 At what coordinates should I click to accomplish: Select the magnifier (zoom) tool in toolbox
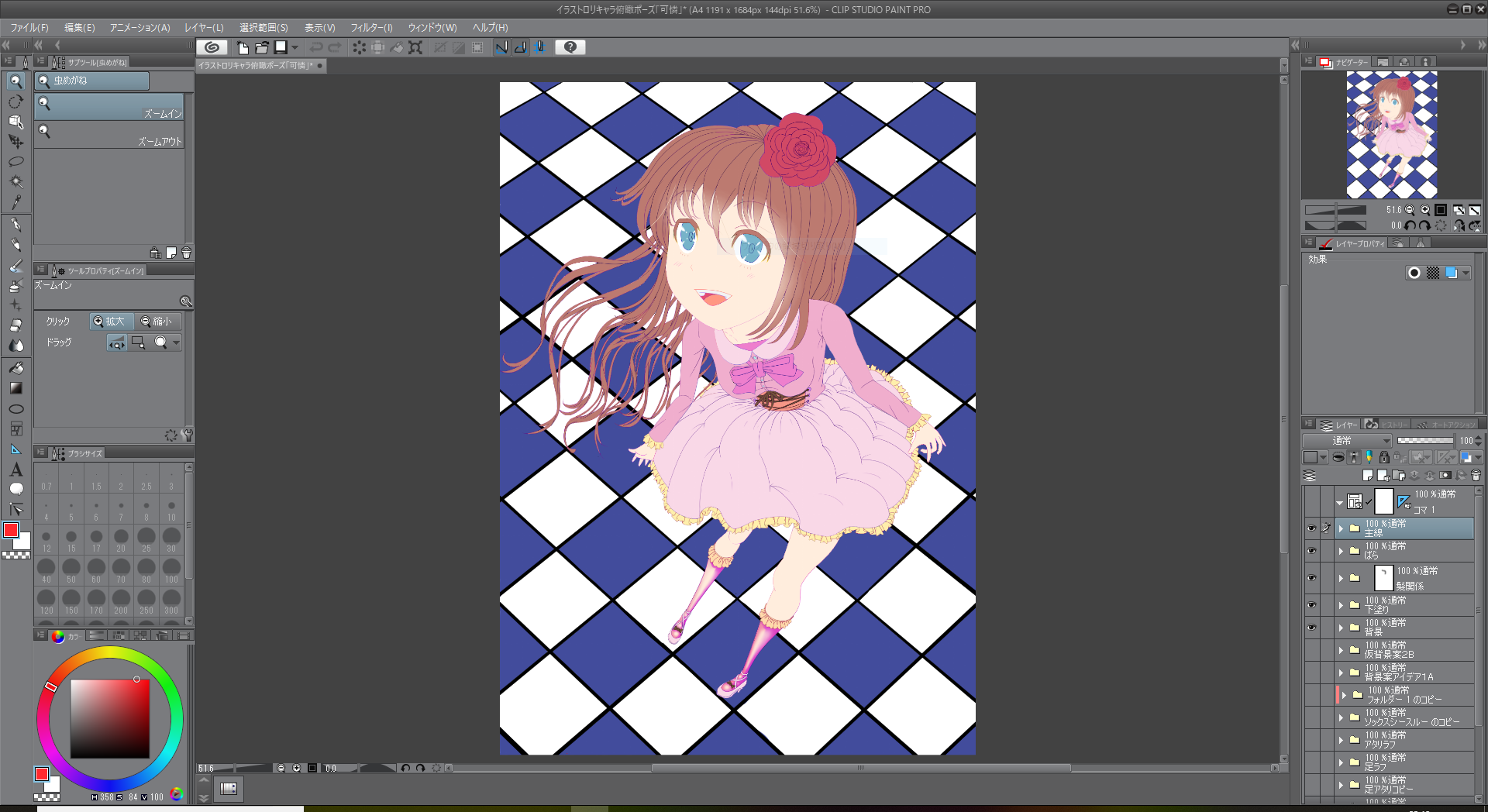tap(15, 81)
